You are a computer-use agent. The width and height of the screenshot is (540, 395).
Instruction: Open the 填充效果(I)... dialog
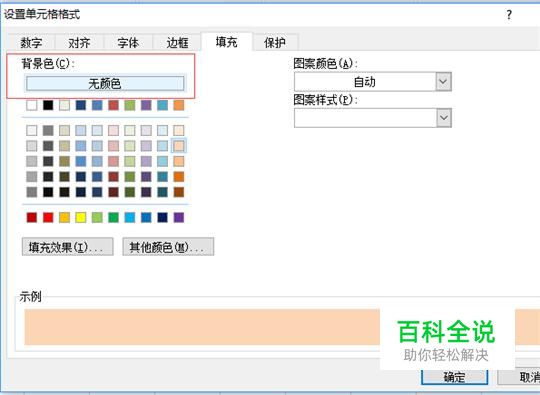pyautogui.click(x=68, y=247)
